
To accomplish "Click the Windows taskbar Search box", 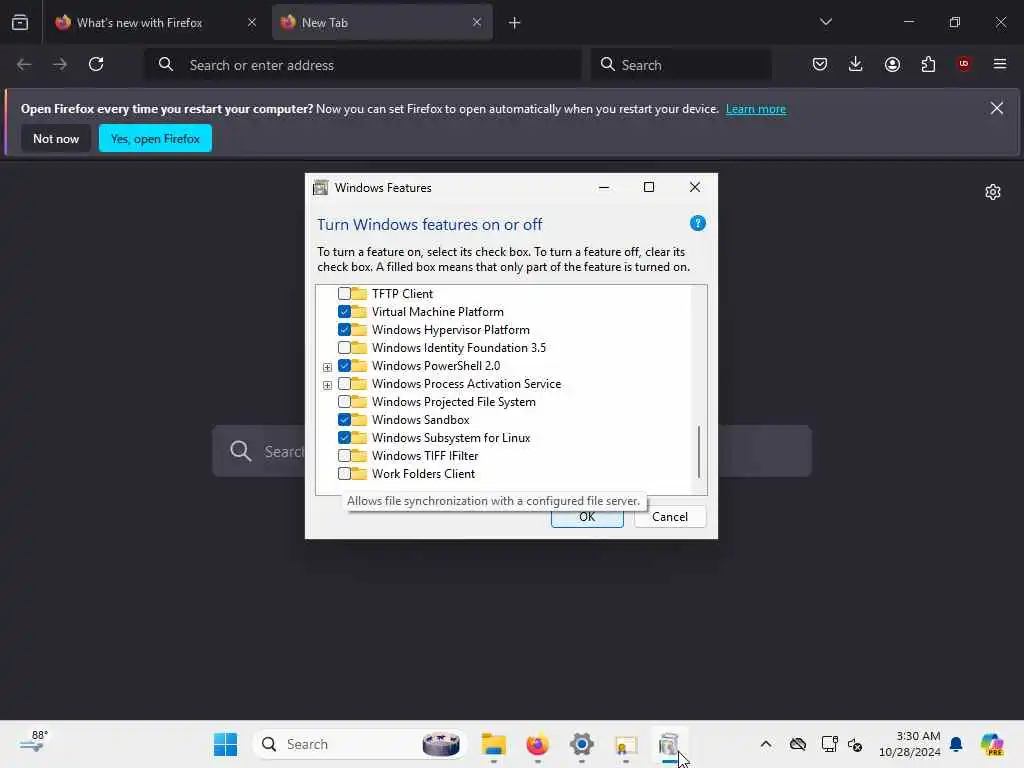I will (360, 744).
